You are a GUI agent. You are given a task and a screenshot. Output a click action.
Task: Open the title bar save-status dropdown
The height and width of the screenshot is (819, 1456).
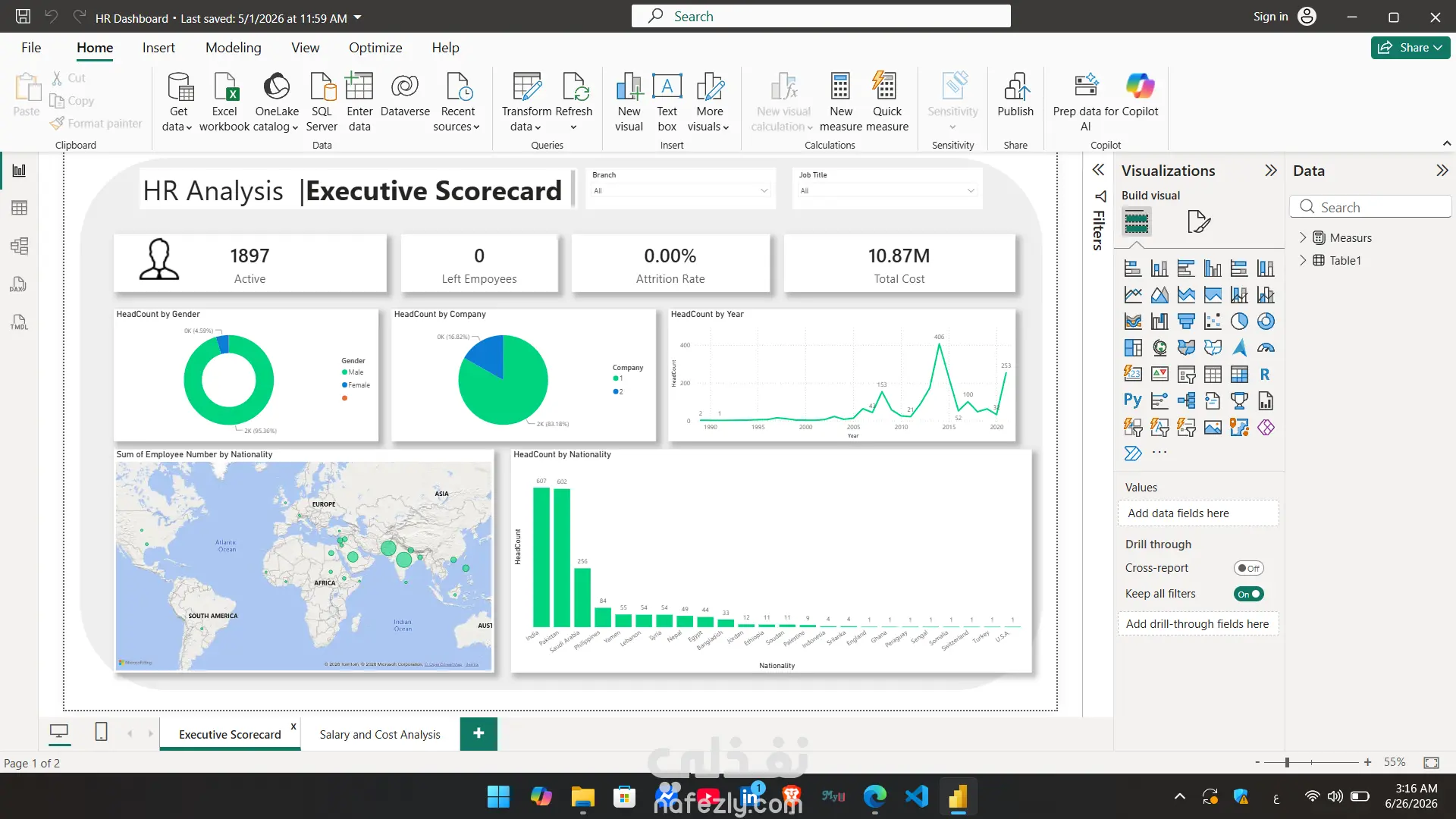[x=358, y=17]
